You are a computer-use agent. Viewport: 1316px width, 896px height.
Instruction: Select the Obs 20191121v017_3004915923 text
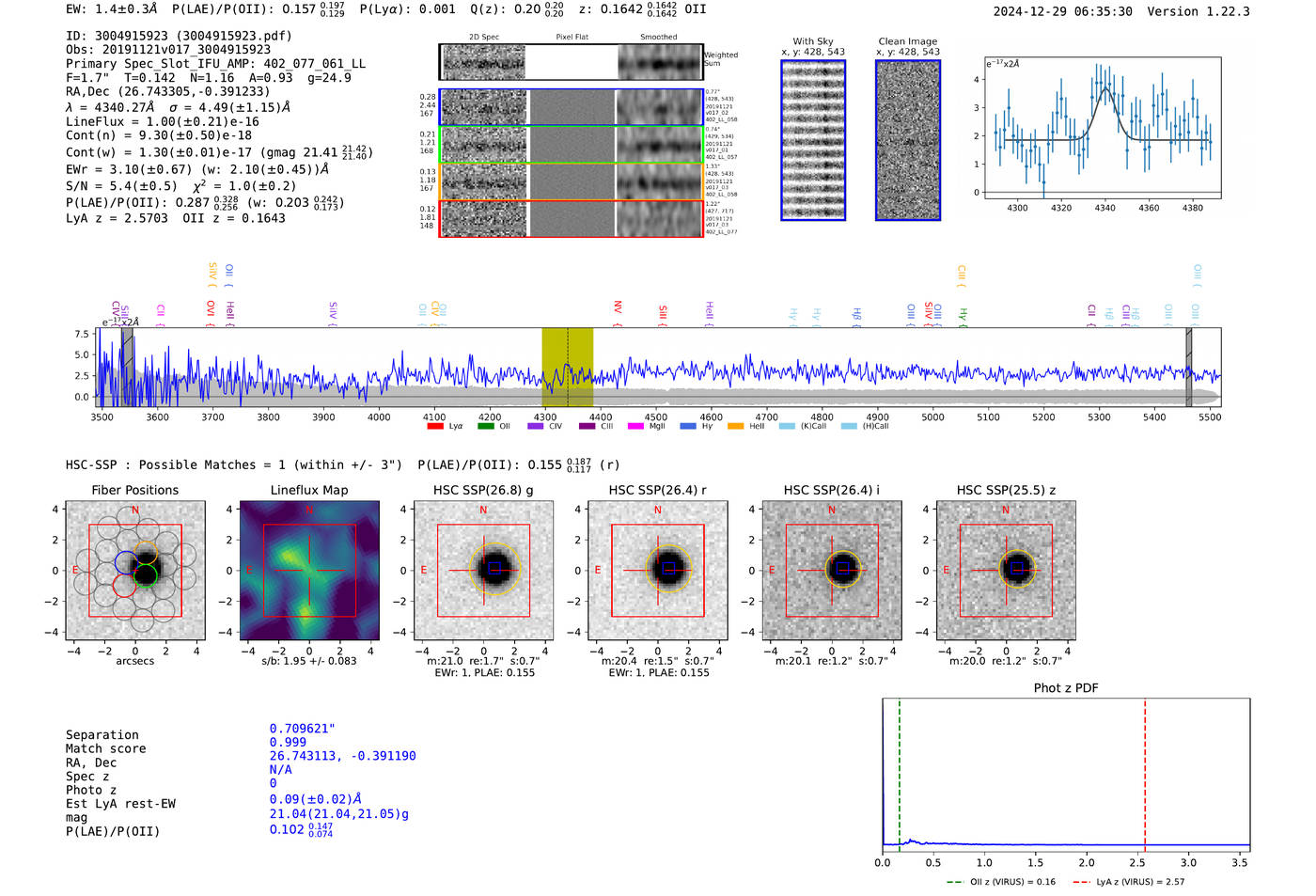coord(168,50)
